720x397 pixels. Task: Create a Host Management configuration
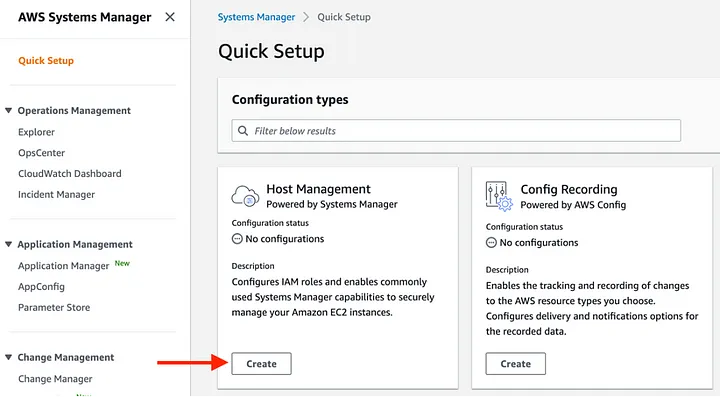coord(261,363)
